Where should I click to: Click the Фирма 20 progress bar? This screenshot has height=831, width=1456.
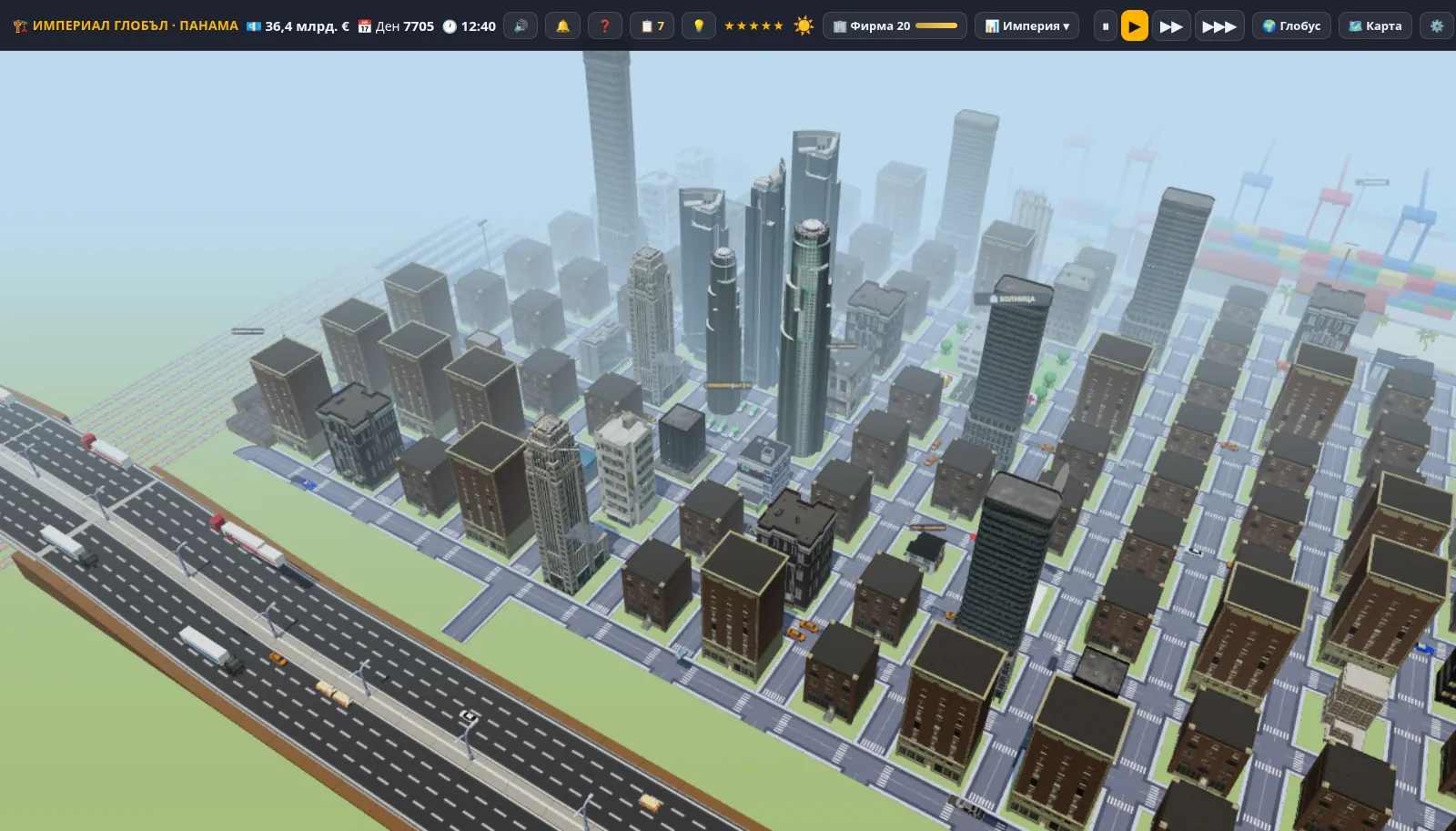tap(936, 25)
